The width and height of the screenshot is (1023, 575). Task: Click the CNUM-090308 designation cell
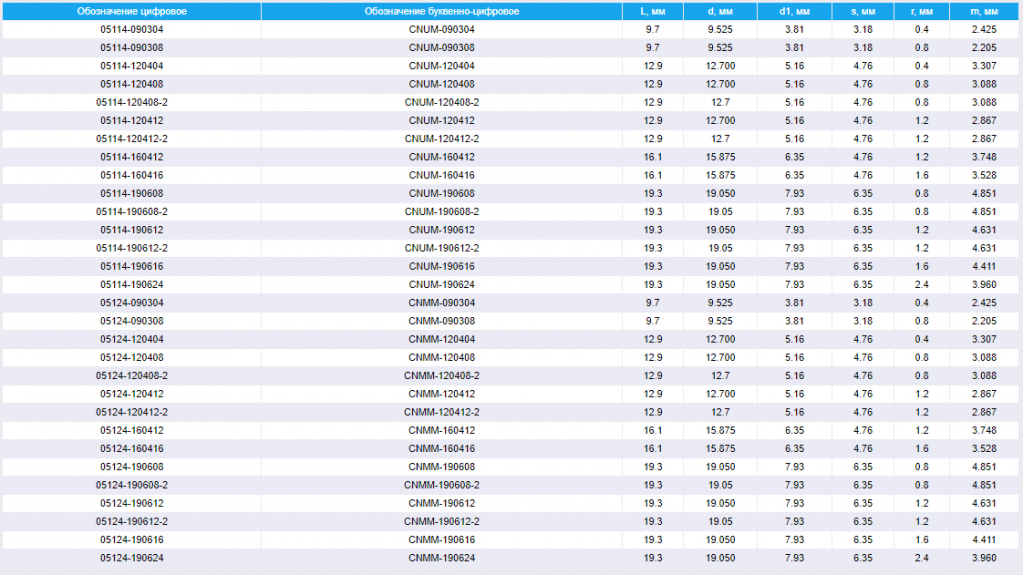click(x=442, y=48)
